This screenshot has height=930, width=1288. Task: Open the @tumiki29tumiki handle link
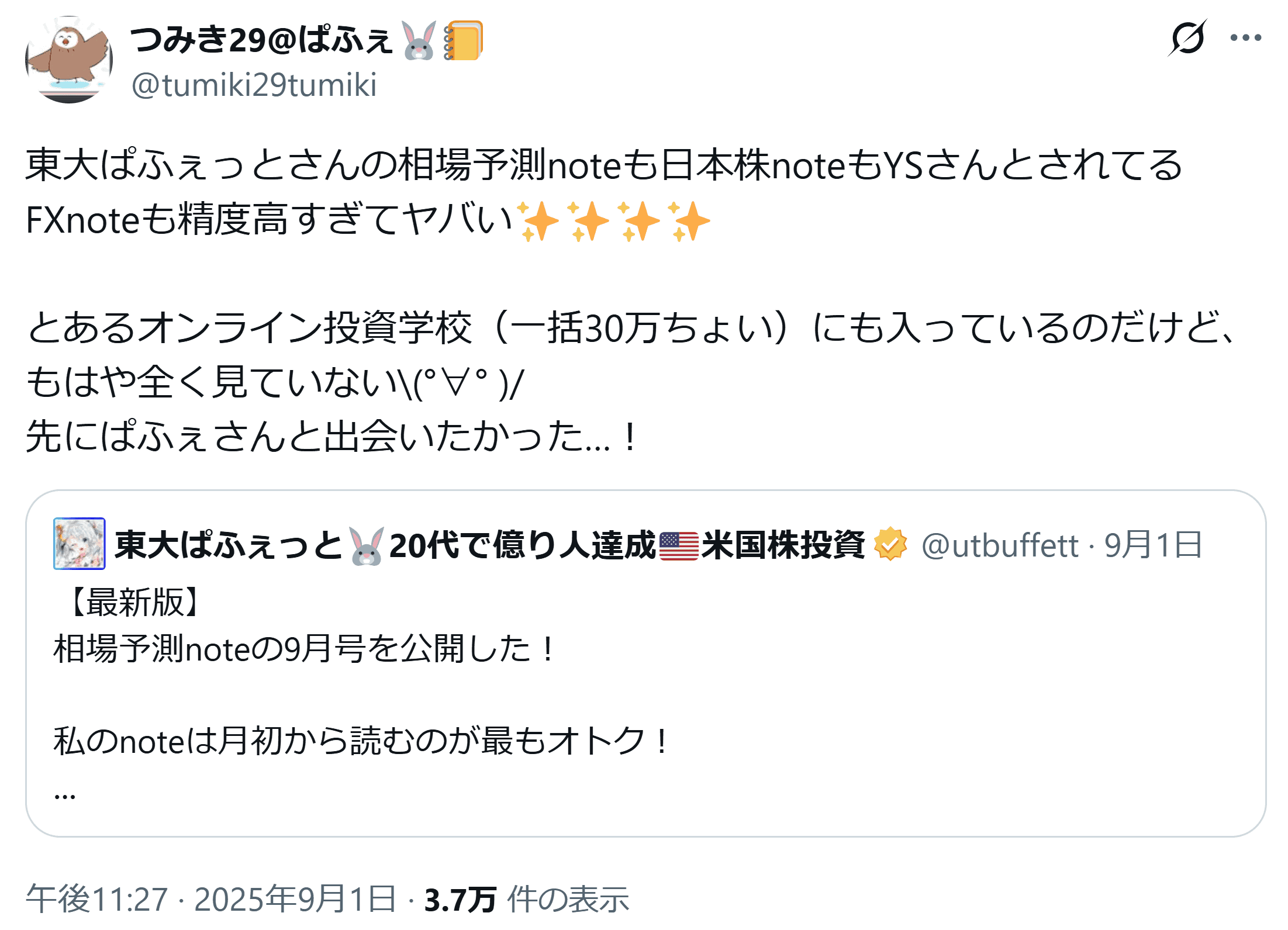pyautogui.click(x=254, y=85)
